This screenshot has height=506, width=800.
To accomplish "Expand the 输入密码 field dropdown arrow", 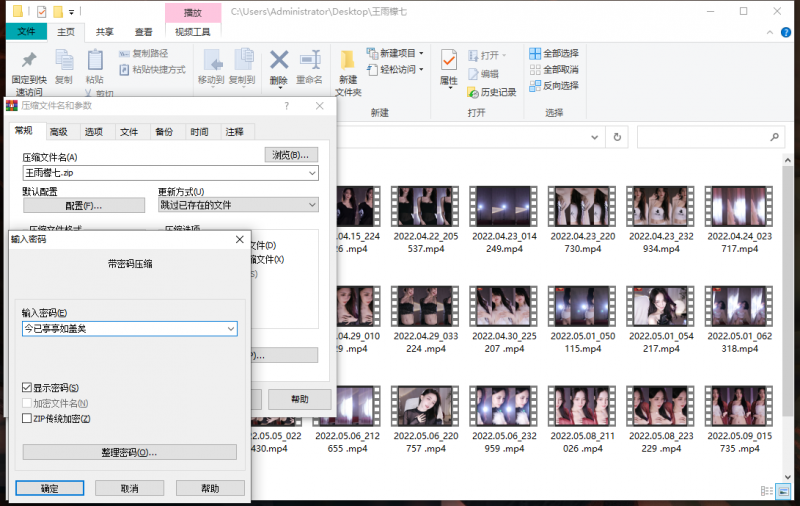I will coord(231,329).
